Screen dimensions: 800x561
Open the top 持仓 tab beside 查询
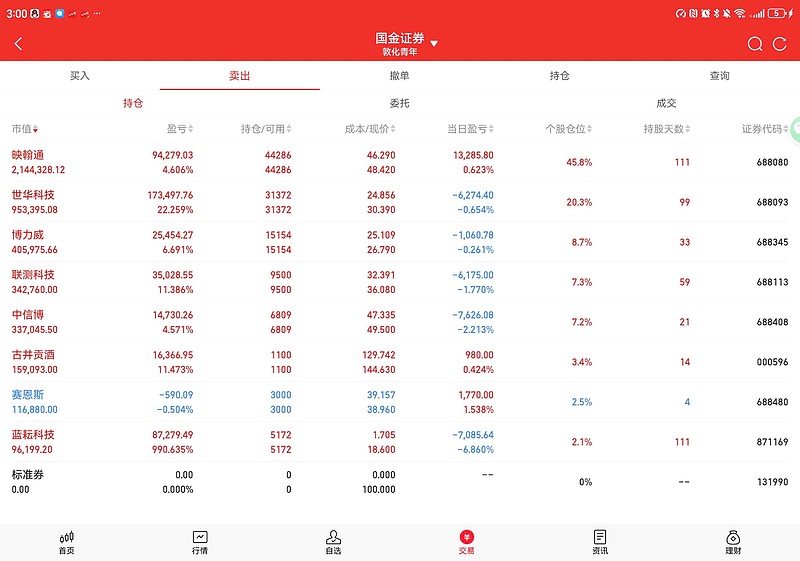pos(560,76)
